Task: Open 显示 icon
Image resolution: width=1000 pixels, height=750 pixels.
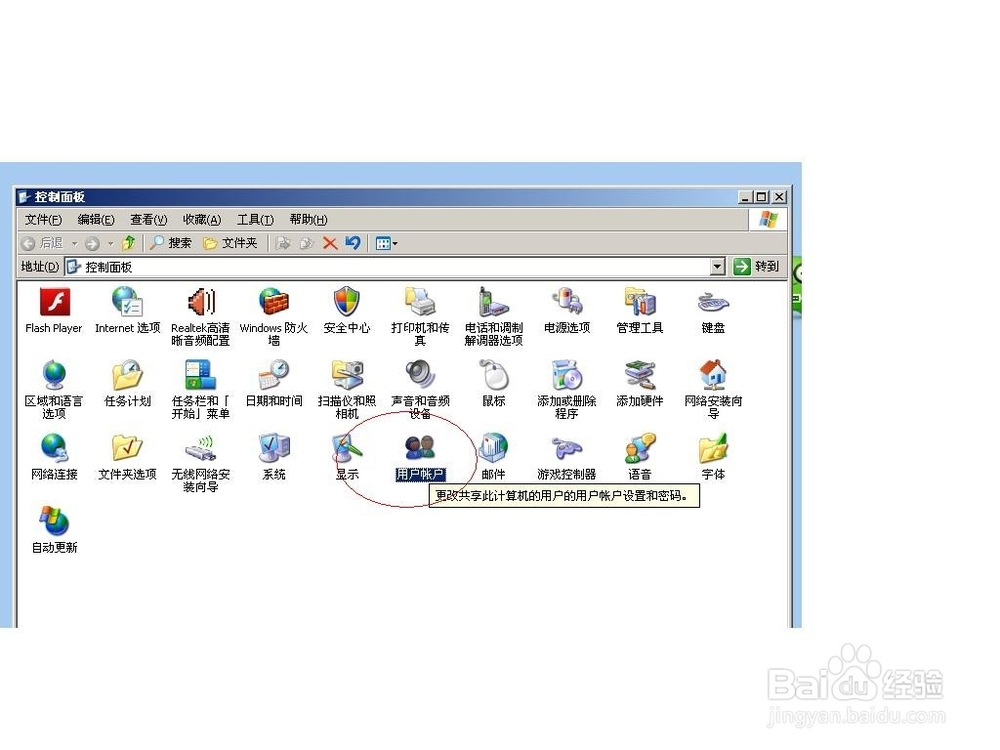Action: tap(347, 448)
